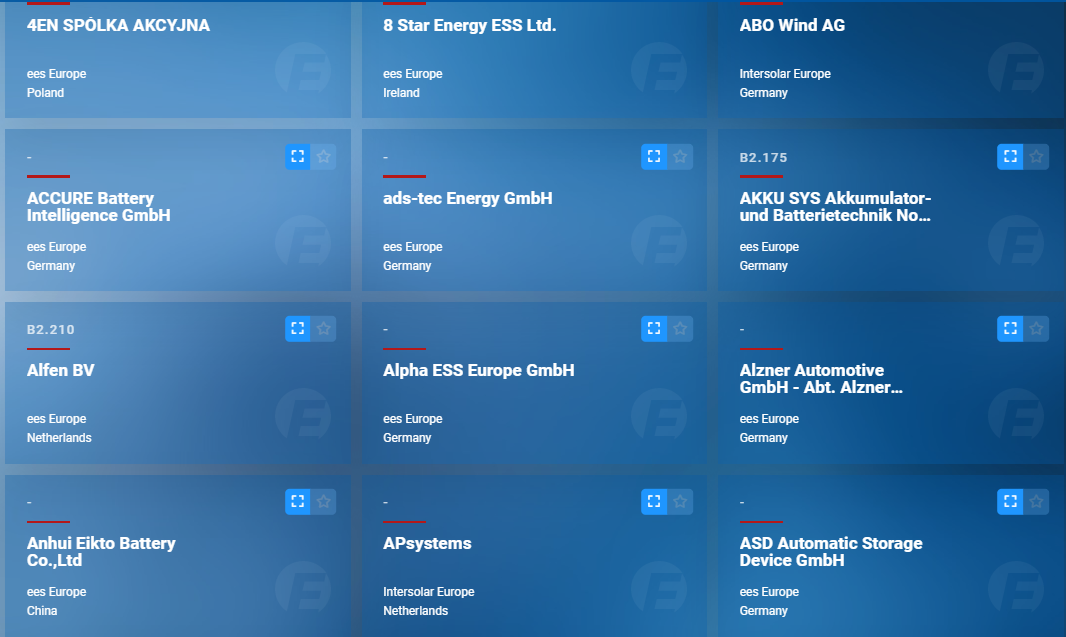Favorite Alzner Automotive GmbH using the star
The height and width of the screenshot is (637, 1066).
coord(1036,328)
